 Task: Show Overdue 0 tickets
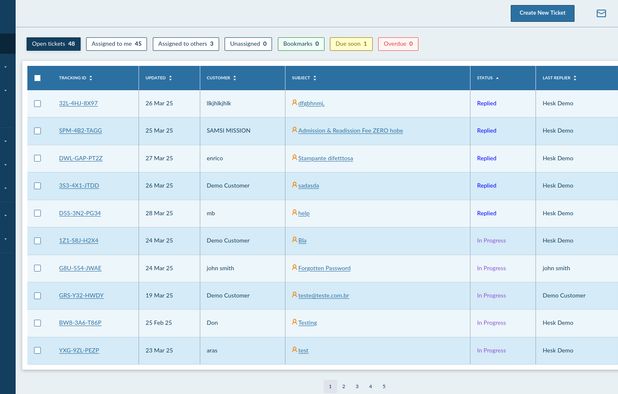[398, 44]
